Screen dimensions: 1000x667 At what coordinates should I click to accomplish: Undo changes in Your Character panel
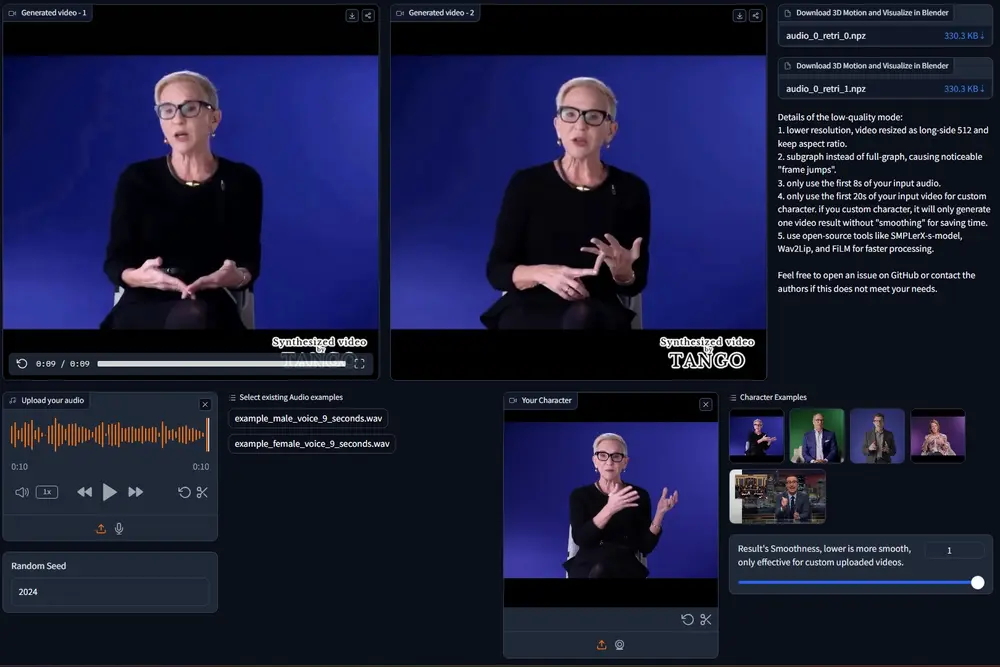click(688, 619)
